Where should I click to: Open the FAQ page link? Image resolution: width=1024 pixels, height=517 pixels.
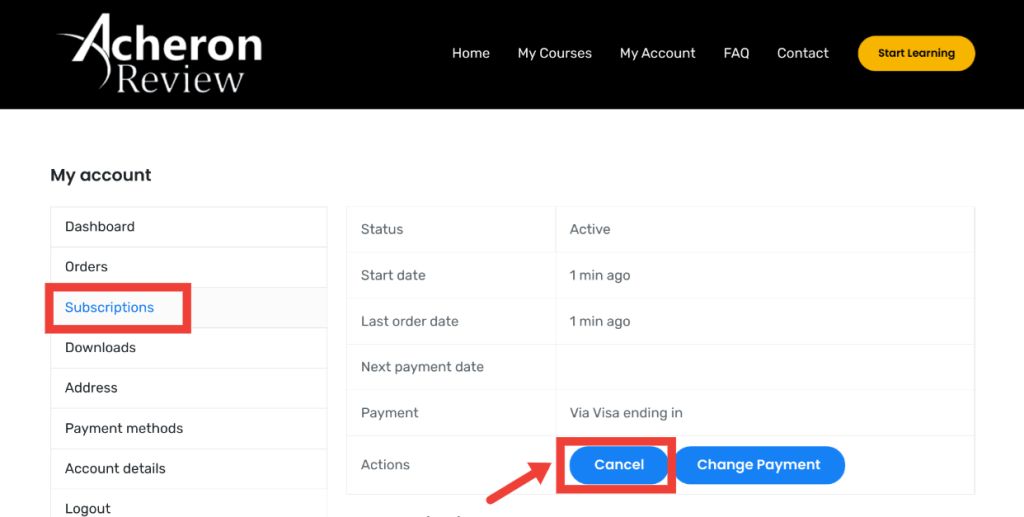pos(736,53)
